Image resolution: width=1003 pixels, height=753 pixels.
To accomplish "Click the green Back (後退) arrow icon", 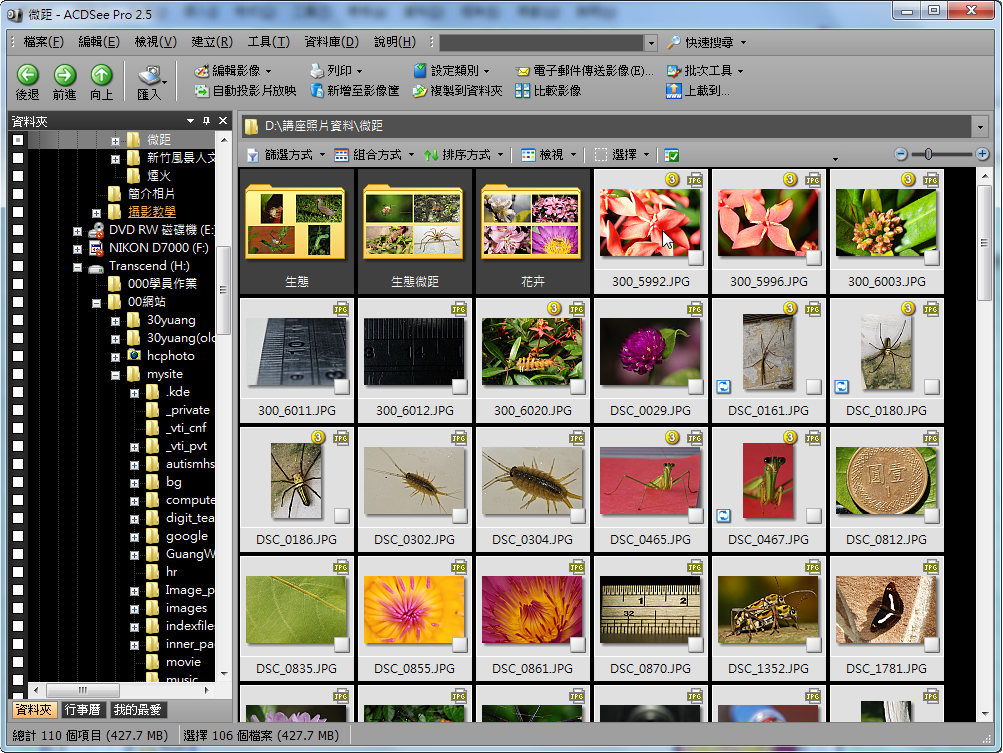I will 27,75.
